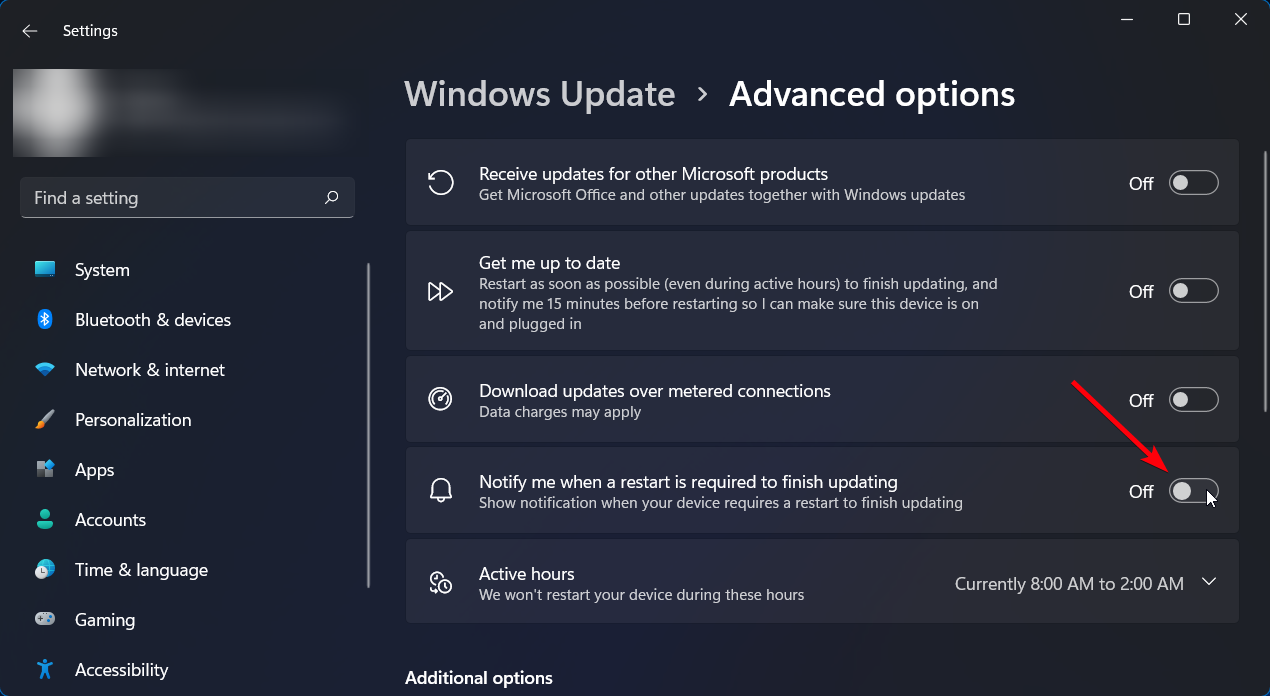Click the Bluetooth & devices icon
This screenshot has width=1270, height=696.
point(45,320)
